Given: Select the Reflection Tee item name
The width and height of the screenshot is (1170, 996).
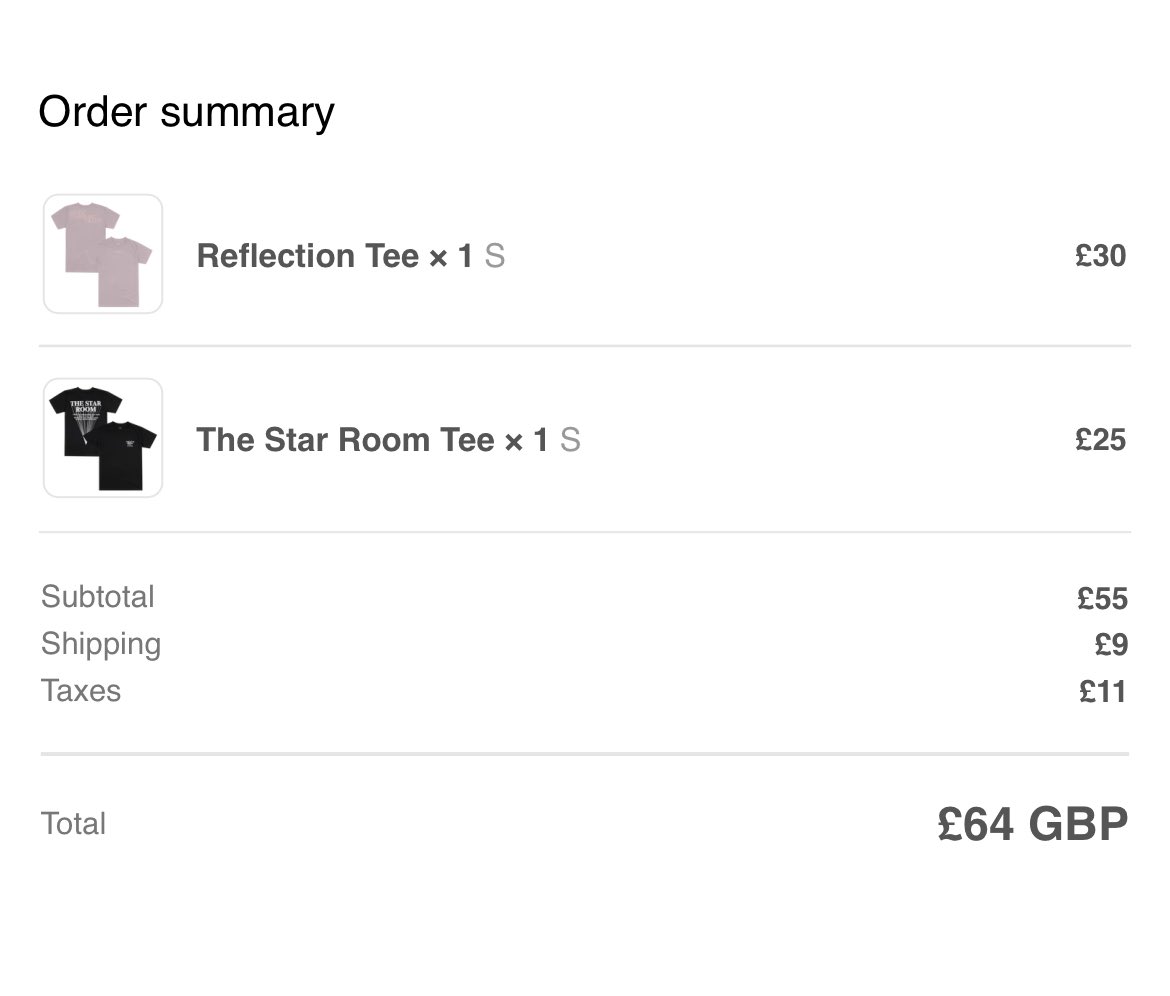Looking at the screenshot, I should pyautogui.click(x=307, y=256).
